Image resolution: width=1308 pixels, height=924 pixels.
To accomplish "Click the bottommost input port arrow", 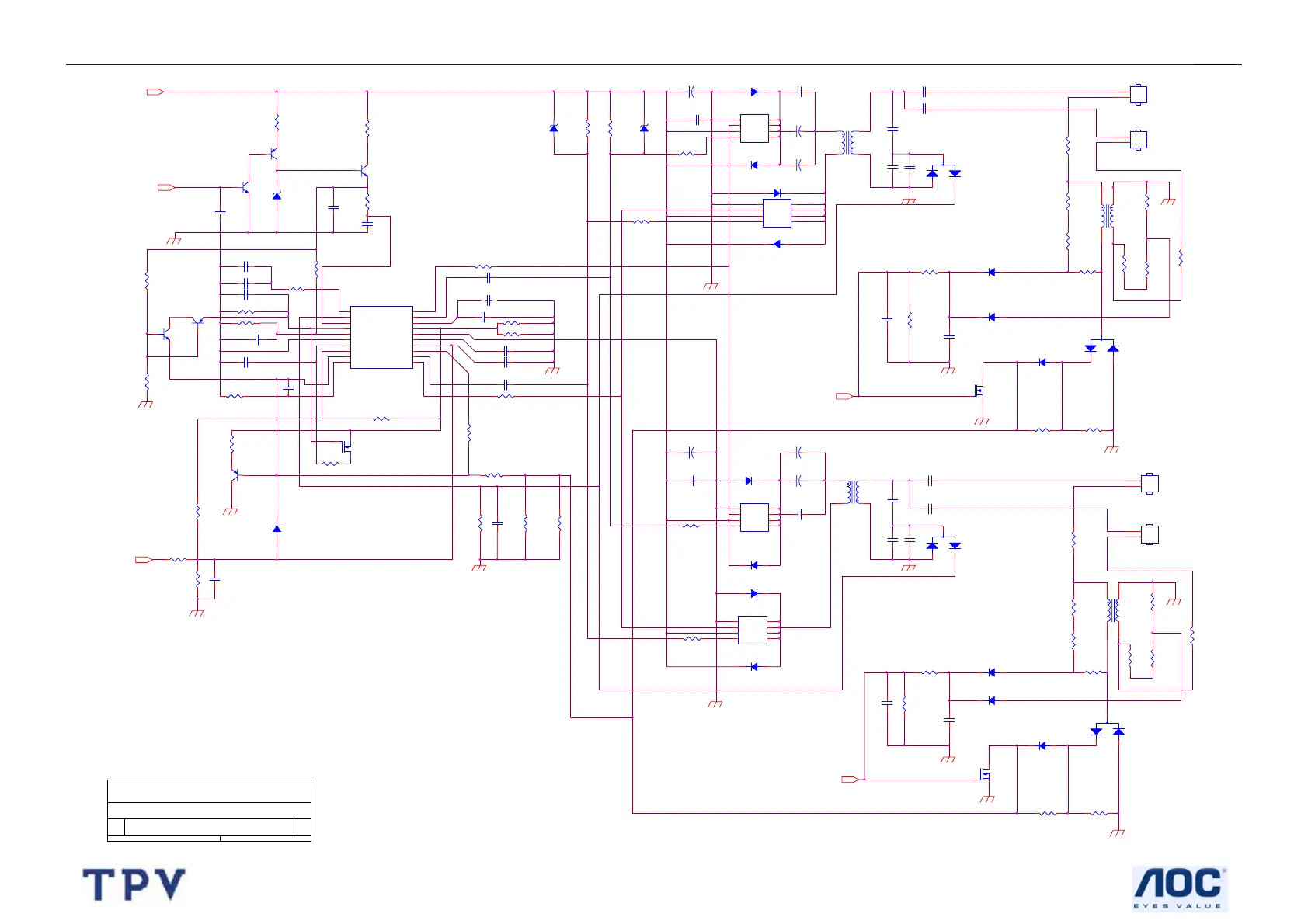I will click(x=851, y=779).
